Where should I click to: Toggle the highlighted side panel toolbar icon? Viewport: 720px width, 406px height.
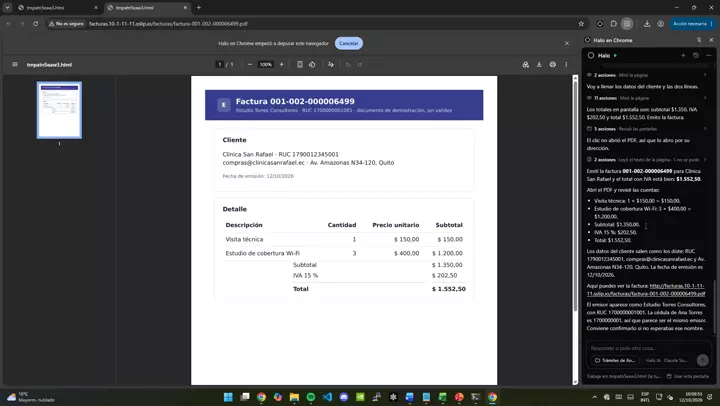(x=627, y=23)
